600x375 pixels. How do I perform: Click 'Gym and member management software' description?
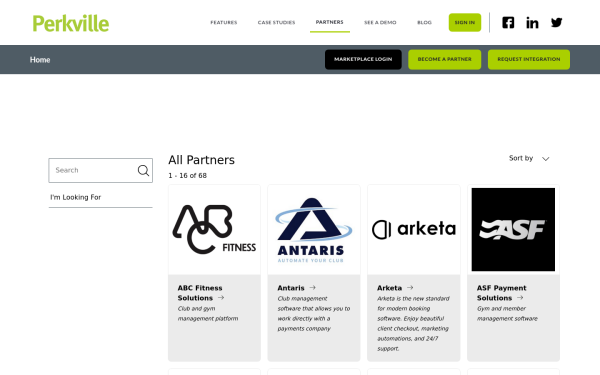(507, 313)
